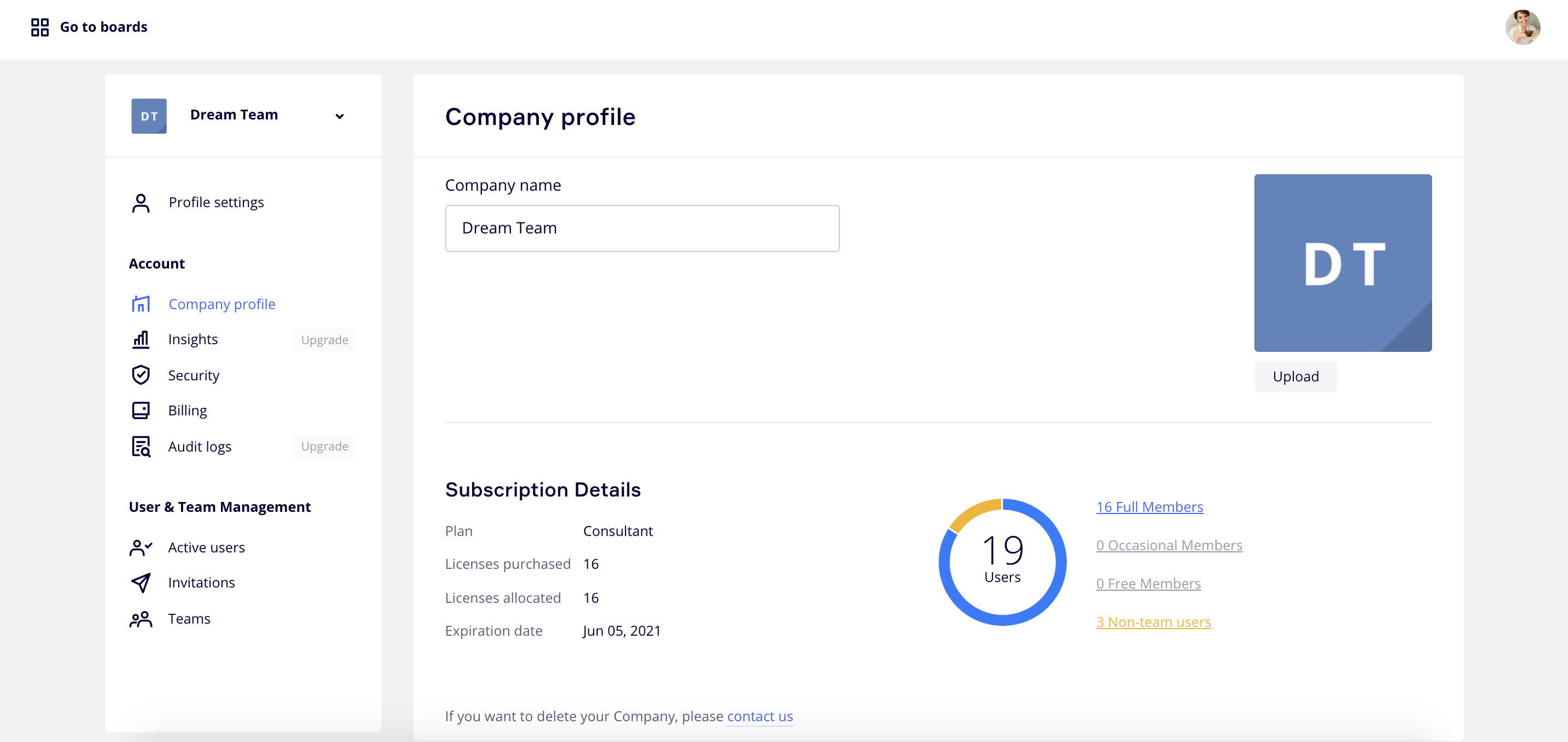Click the Teams people icon
Screen dimensions: 1568x742
[x=140, y=619]
